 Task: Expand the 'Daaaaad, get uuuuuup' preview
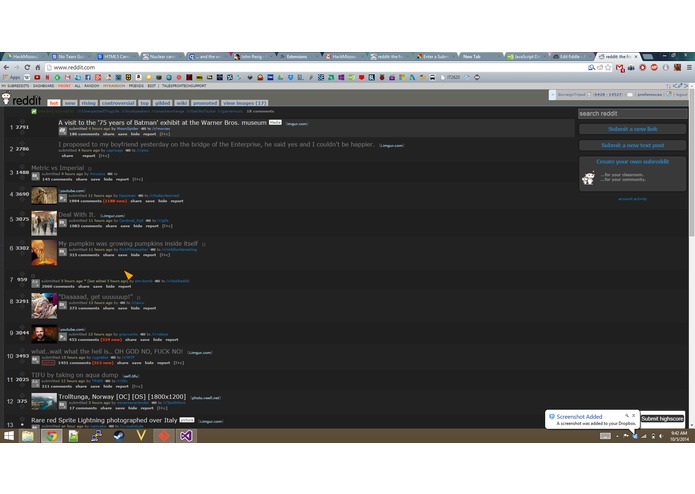pos(62,305)
